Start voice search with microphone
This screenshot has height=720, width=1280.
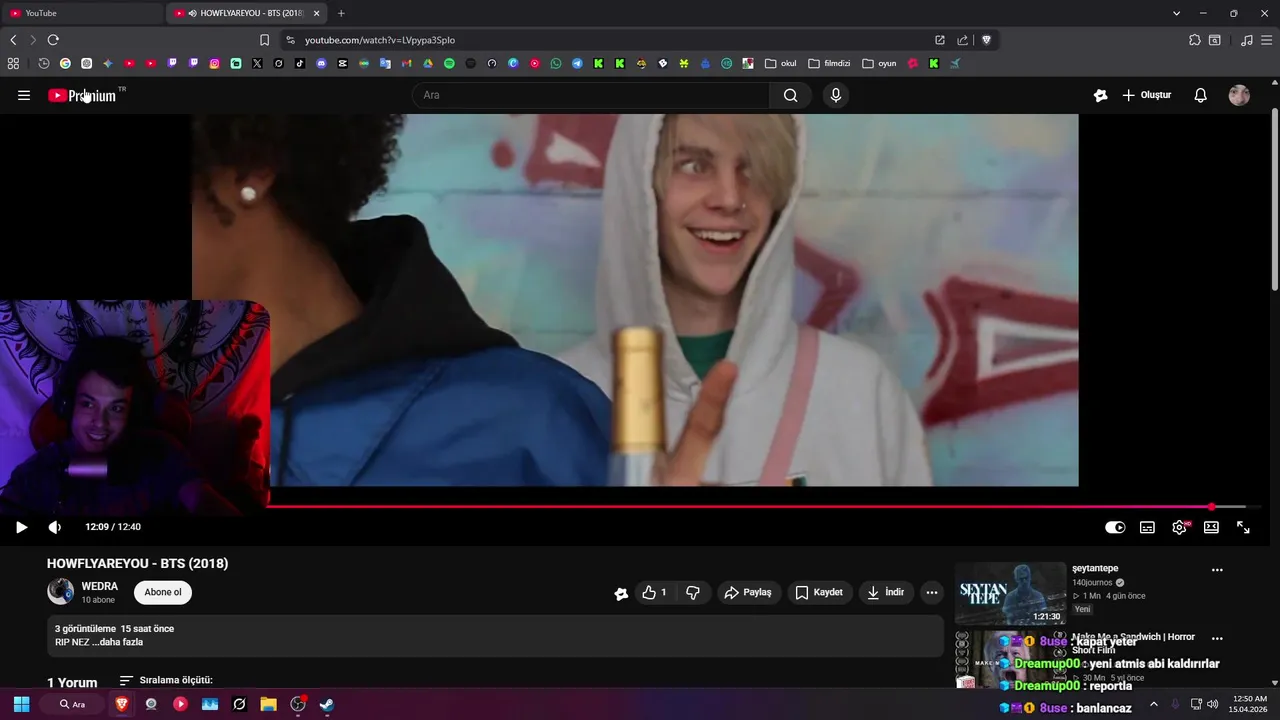pyautogui.click(x=836, y=95)
